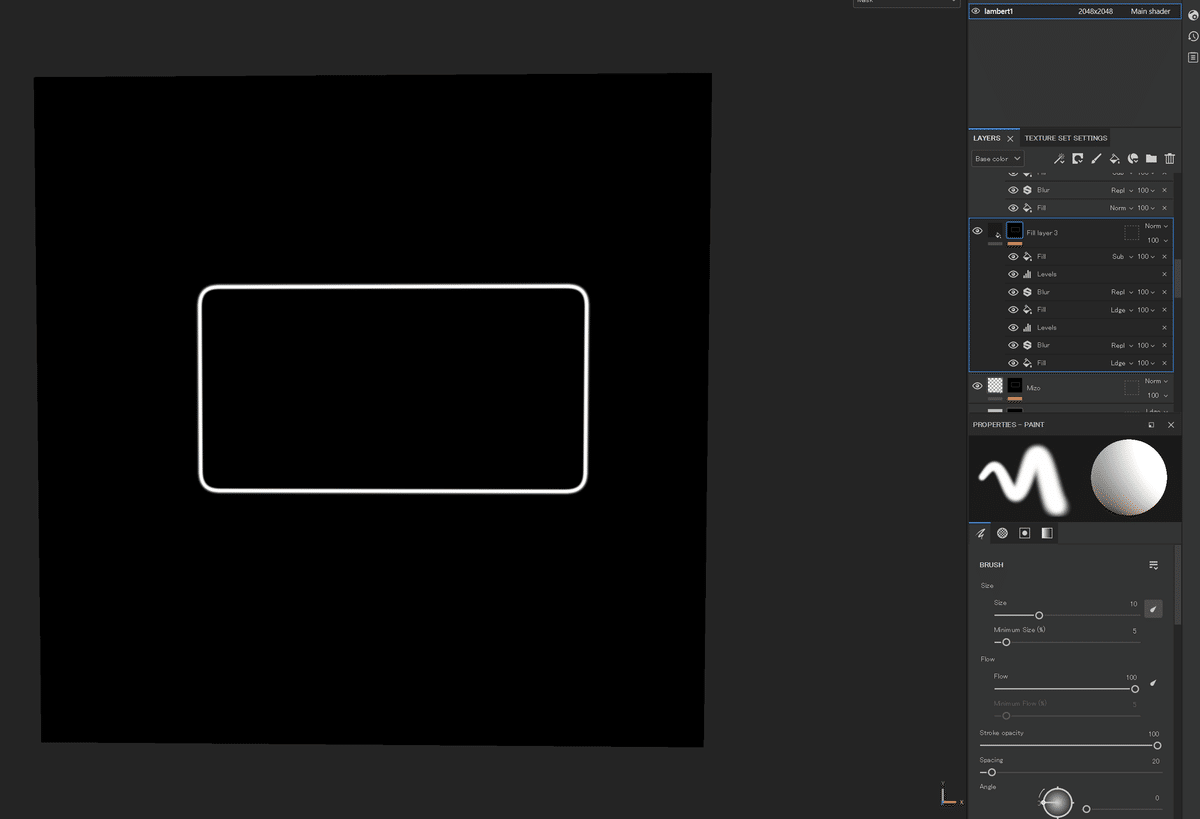This screenshot has height=819, width=1200.
Task: Toggle visibility of the Fill Sub effect
Action: (x=1013, y=256)
